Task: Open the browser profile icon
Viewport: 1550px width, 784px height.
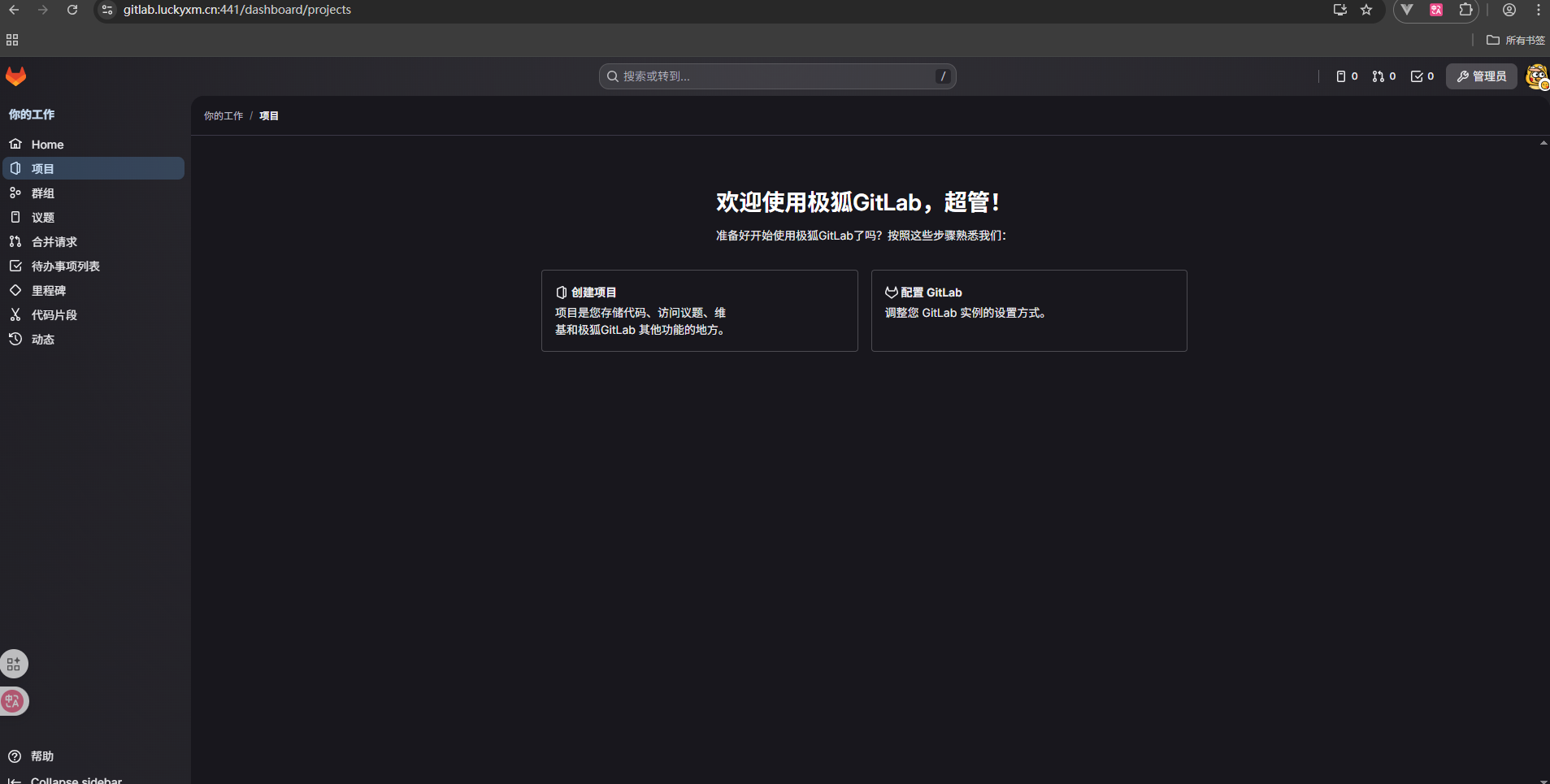Action: tap(1509, 10)
